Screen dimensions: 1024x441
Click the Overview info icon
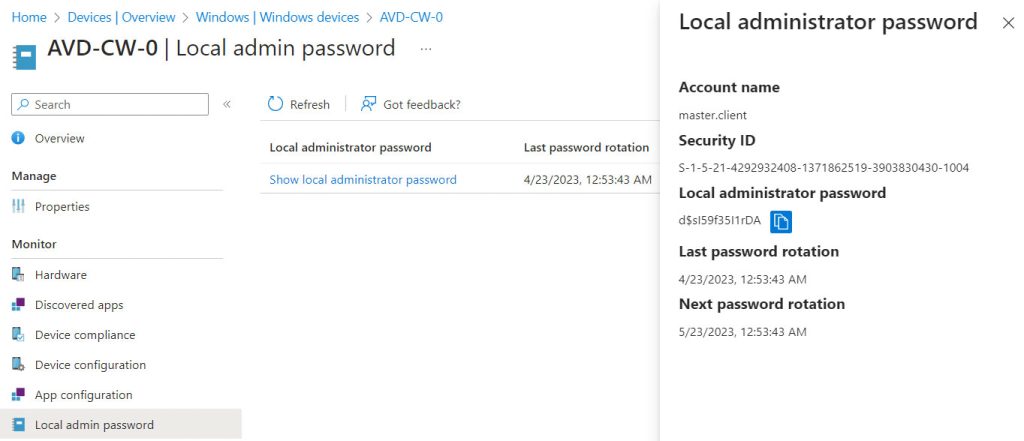pyautogui.click(x=18, y=138)
